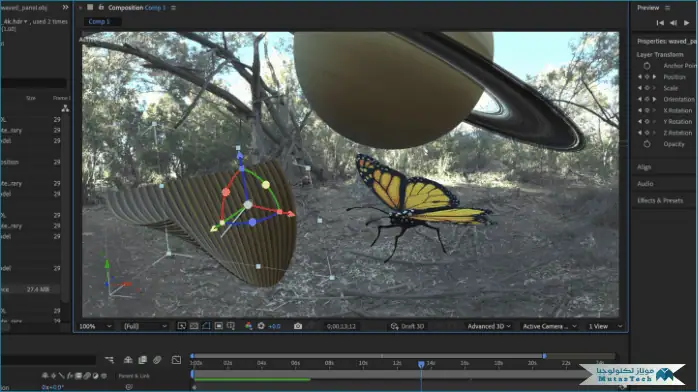Click the +0.0 exposure value
This screenshot has width=698, height=392.
point(274,326)
